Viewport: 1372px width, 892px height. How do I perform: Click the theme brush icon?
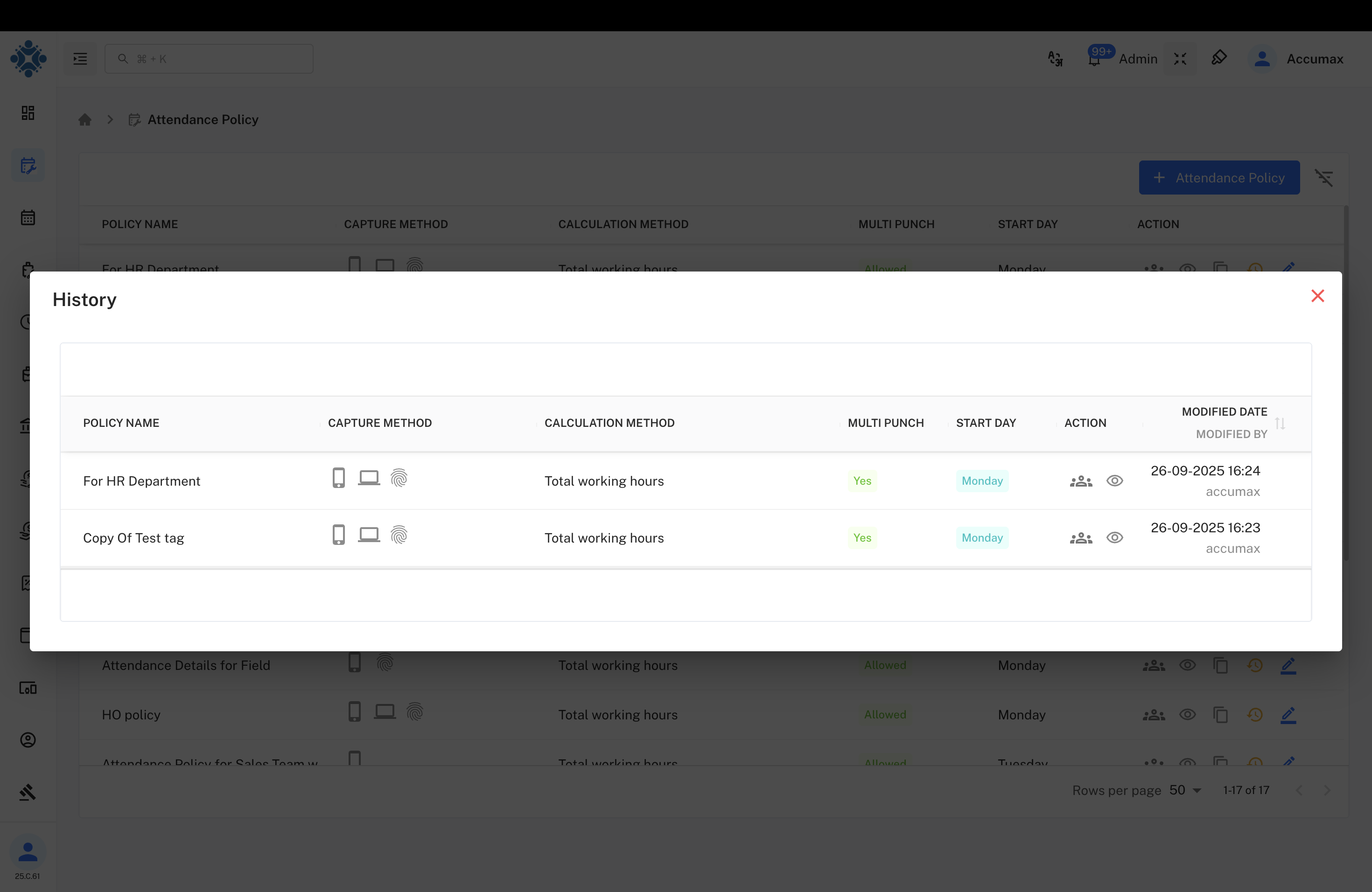point(1218,58)
